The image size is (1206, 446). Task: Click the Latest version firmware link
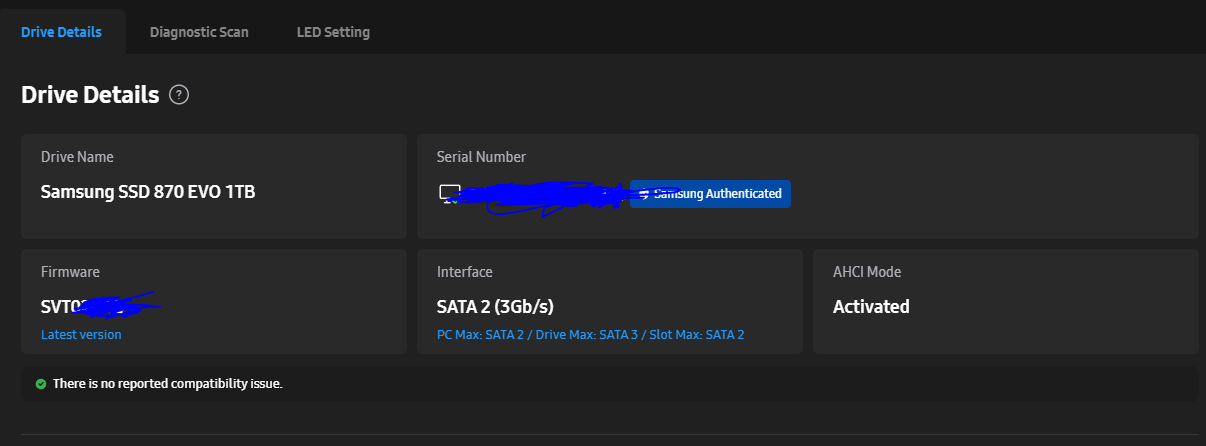click(81, 335)
